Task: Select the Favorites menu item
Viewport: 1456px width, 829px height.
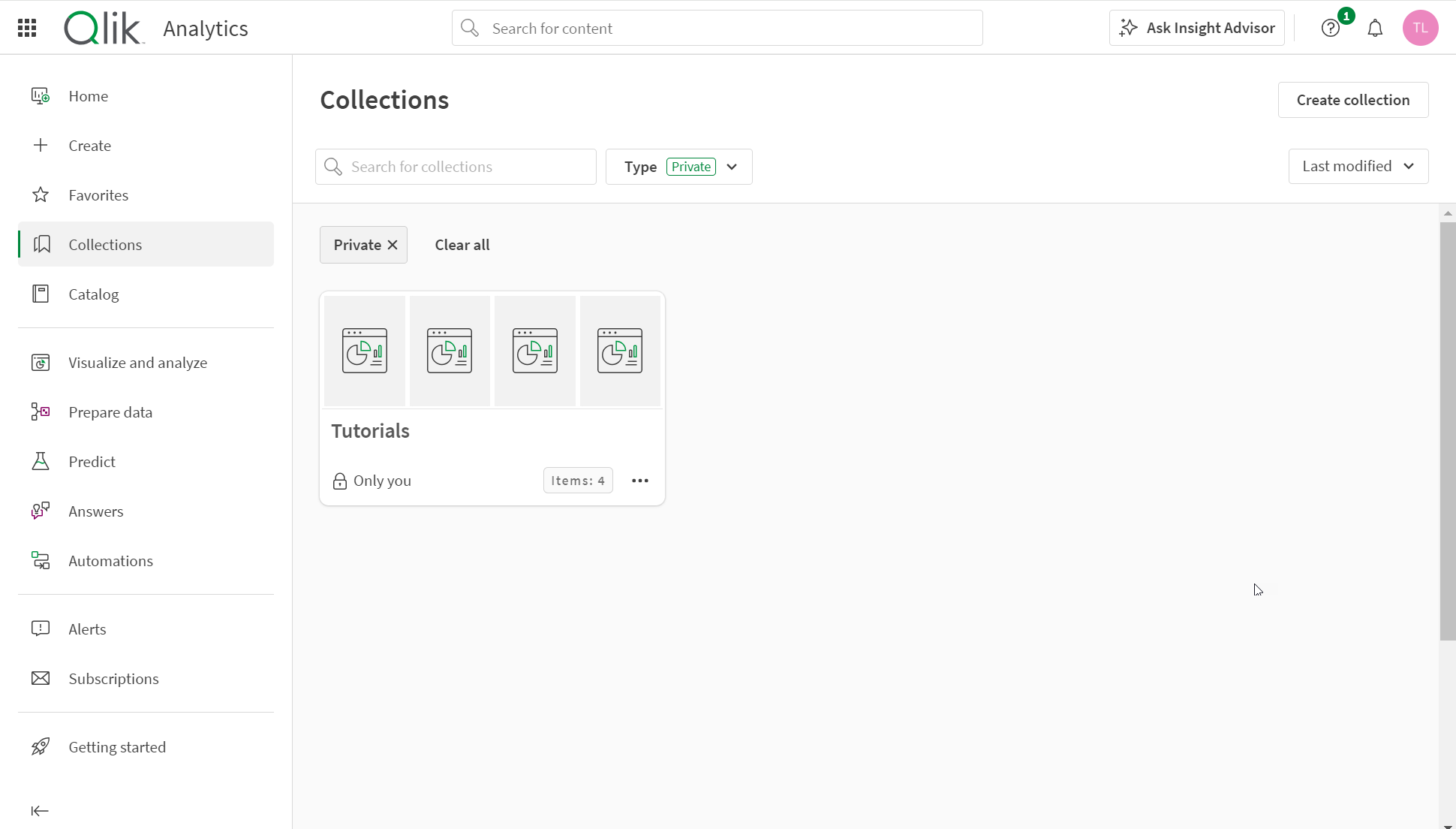Action: pyautogui.click(x=98, y=195)
